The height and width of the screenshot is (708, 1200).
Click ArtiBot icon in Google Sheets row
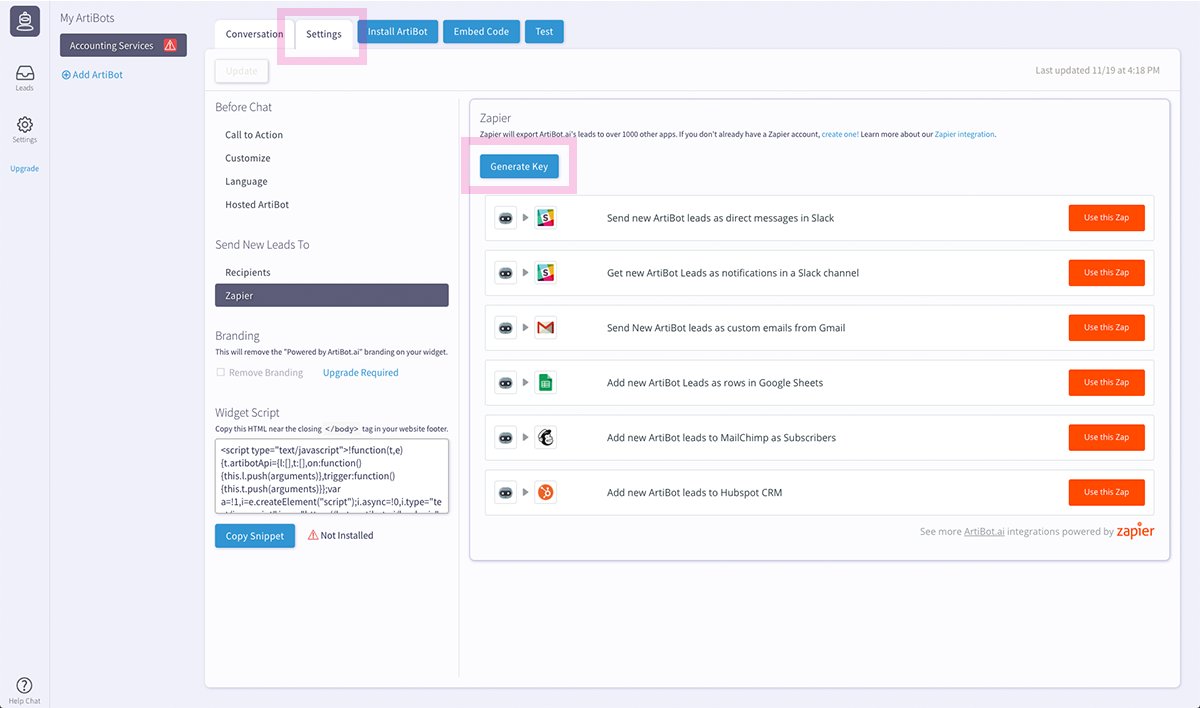pyautogui.click(x=506, y=383)
